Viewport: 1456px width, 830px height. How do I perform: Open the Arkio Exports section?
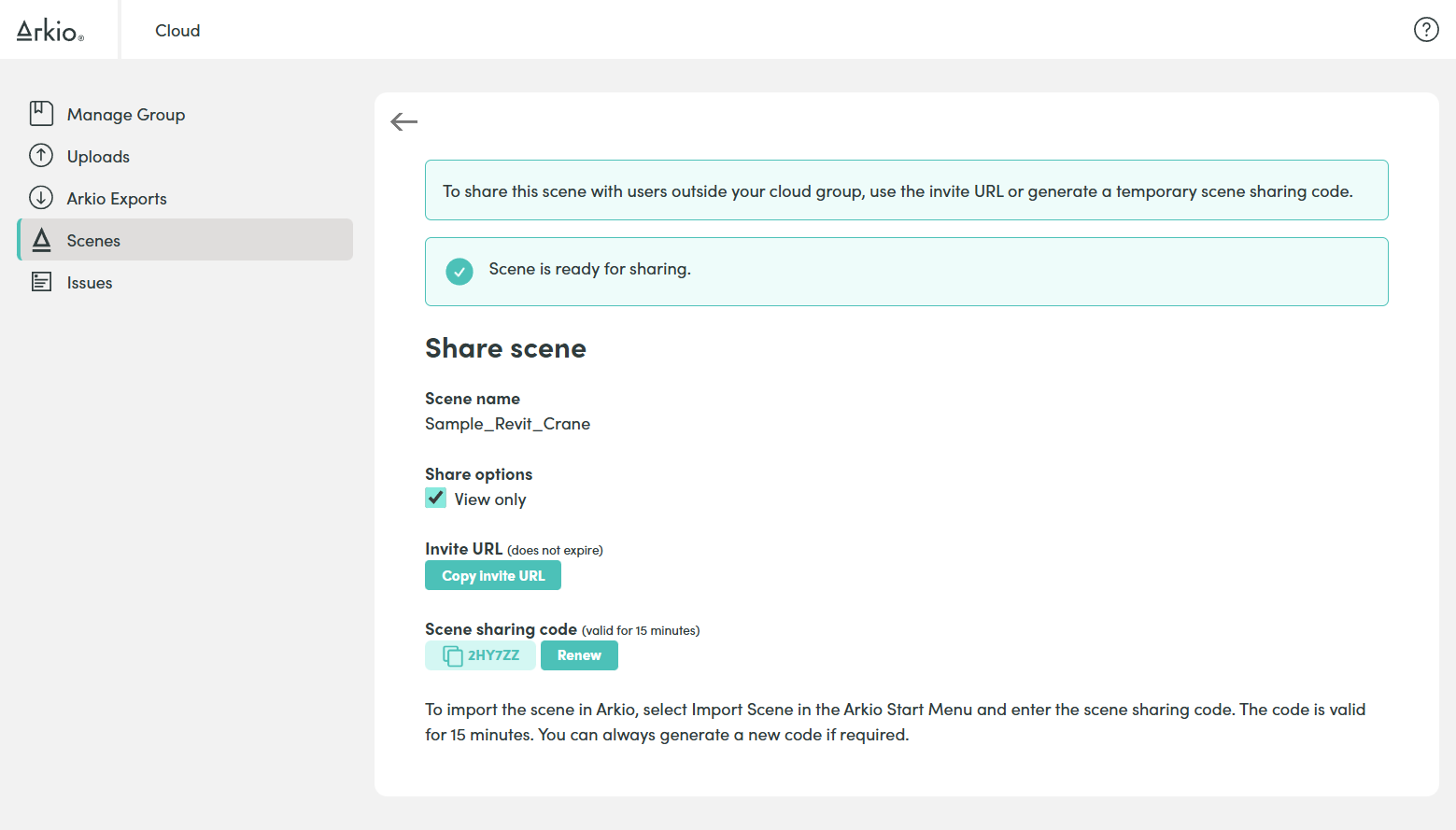point(185,198)
